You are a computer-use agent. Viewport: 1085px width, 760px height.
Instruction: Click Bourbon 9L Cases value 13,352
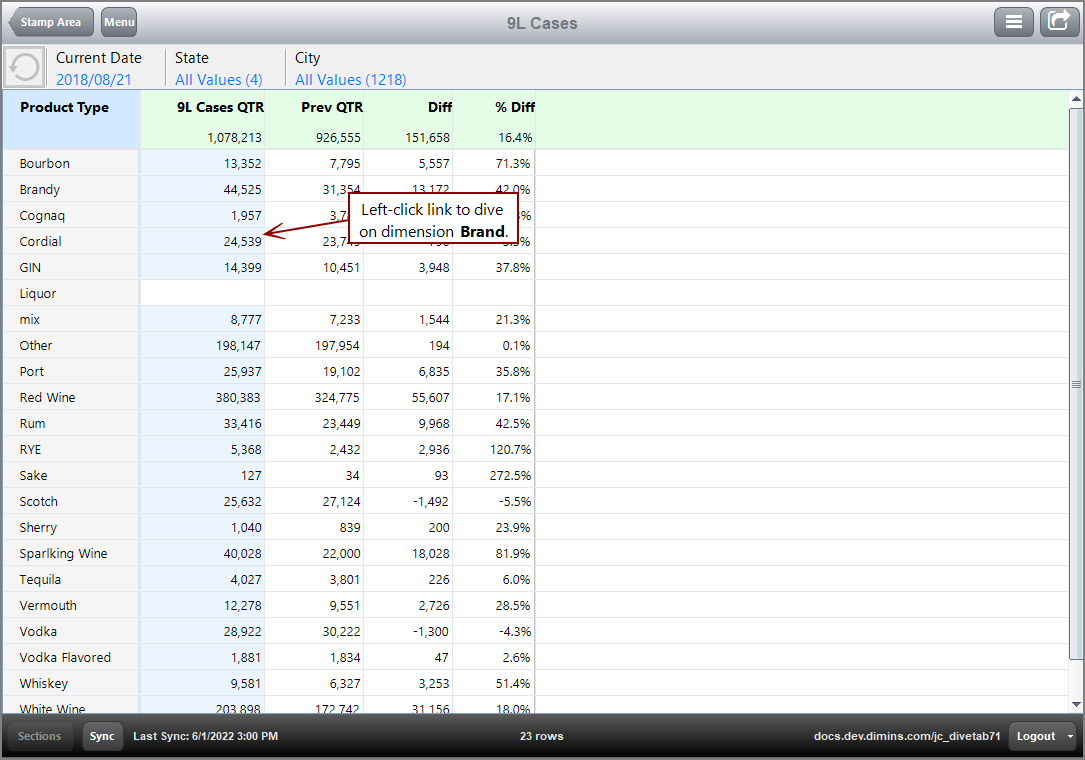[242, 163]
